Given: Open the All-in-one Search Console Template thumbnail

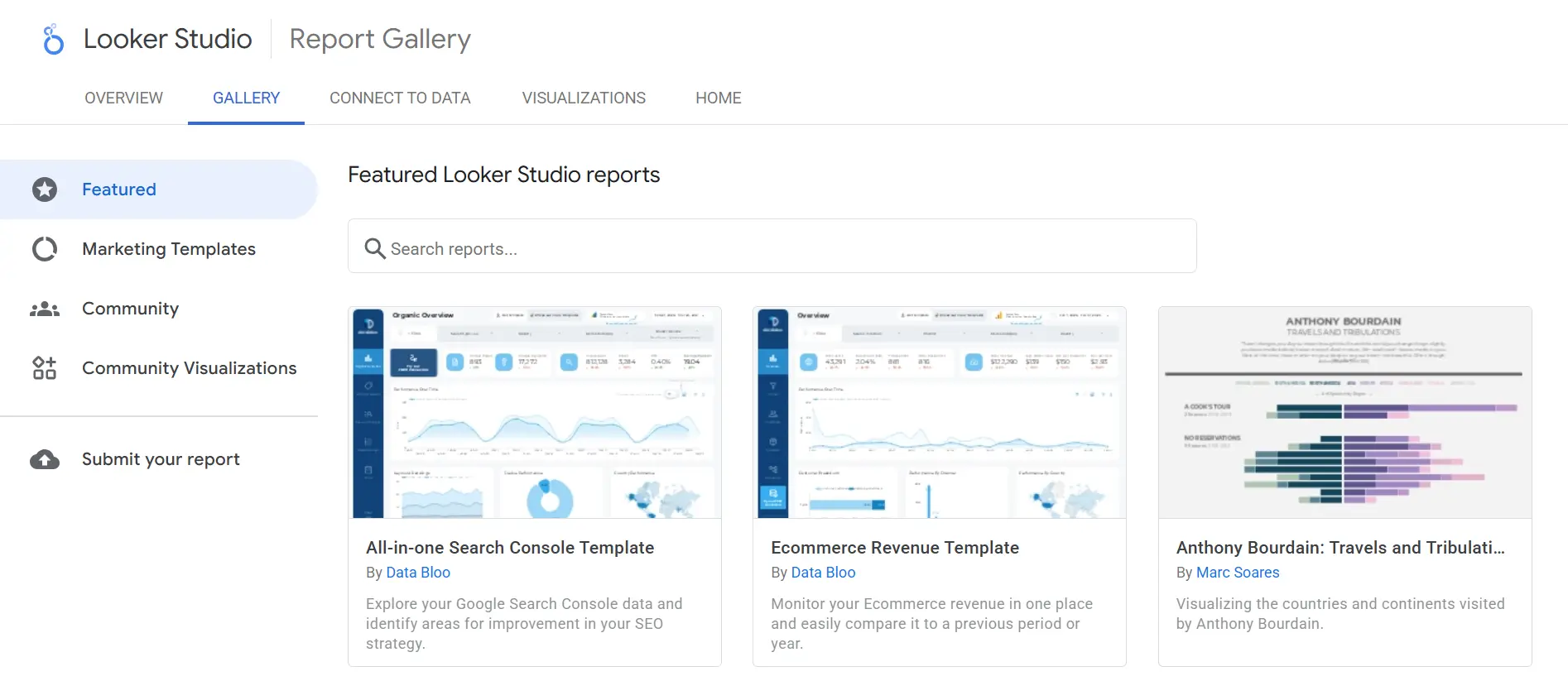Looking at the screenshot, I should point(534,412).
